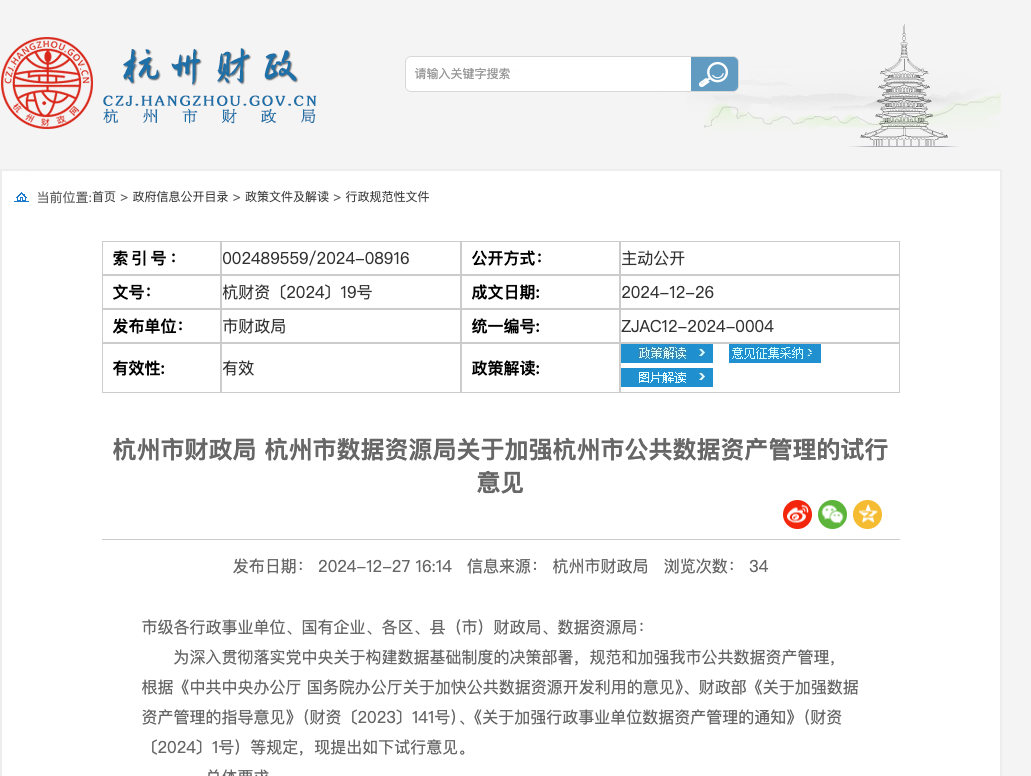The width and height of the screenshot is (1031, 776).
Task: Click disclosure method value 主动公开
Action: (653, 258)
